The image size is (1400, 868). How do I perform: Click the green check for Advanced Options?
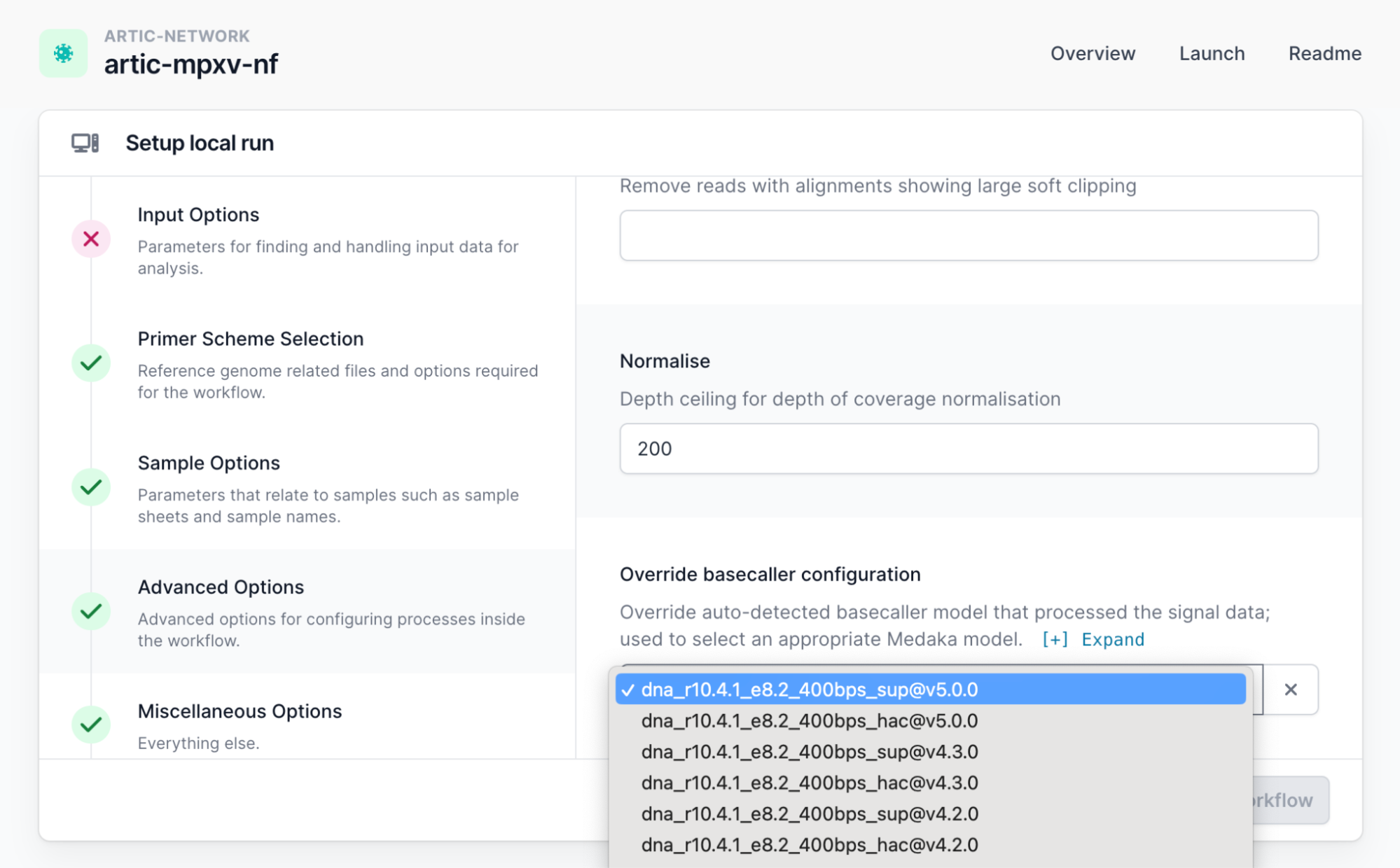click(x=91, y=611)
